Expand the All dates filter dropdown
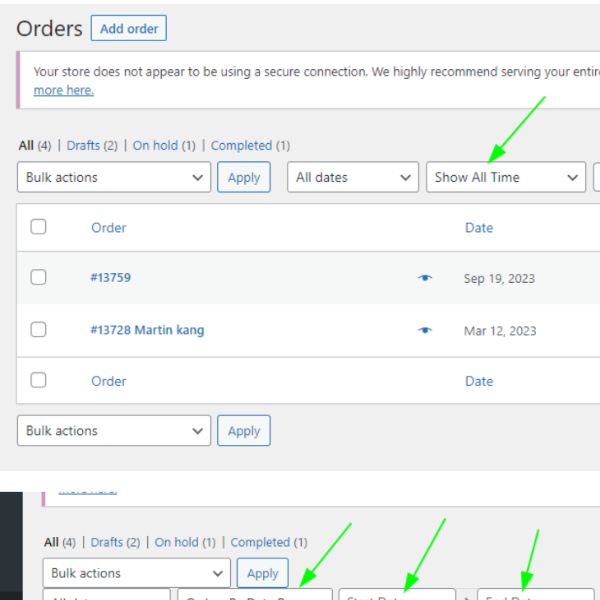 pos(353,177)
